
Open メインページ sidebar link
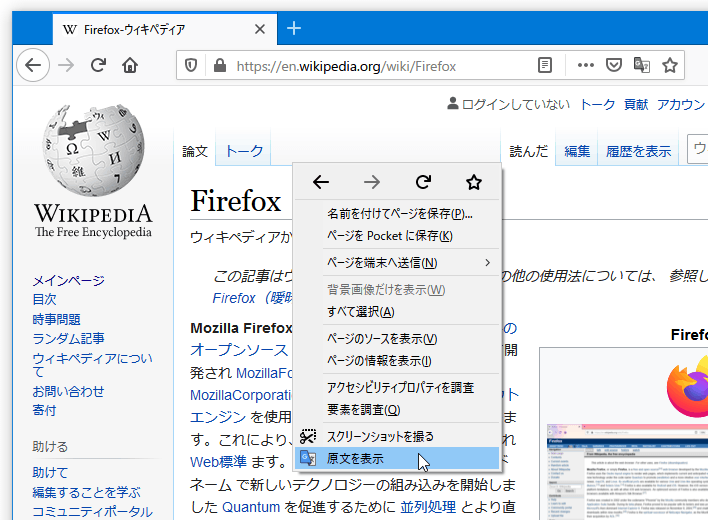coord(69,281)
